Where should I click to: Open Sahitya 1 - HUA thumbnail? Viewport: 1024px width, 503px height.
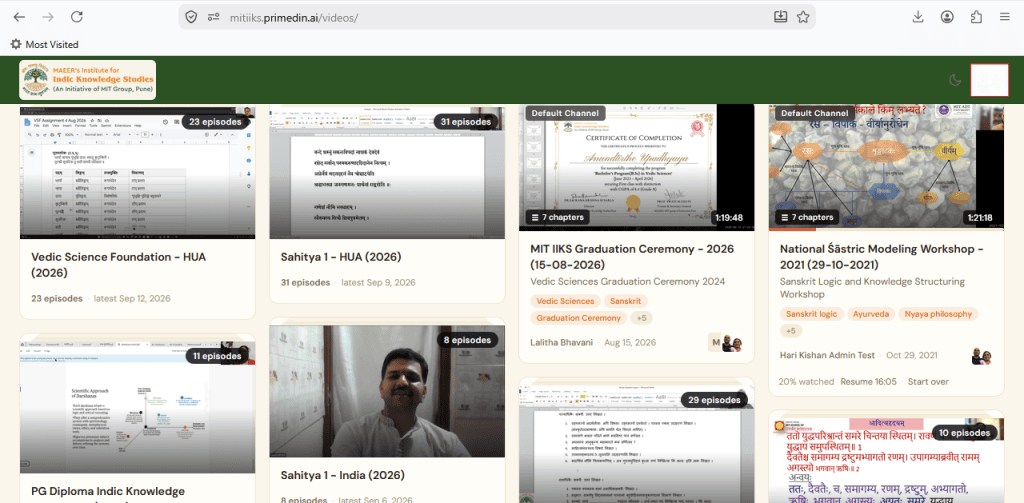coord(387,172)
